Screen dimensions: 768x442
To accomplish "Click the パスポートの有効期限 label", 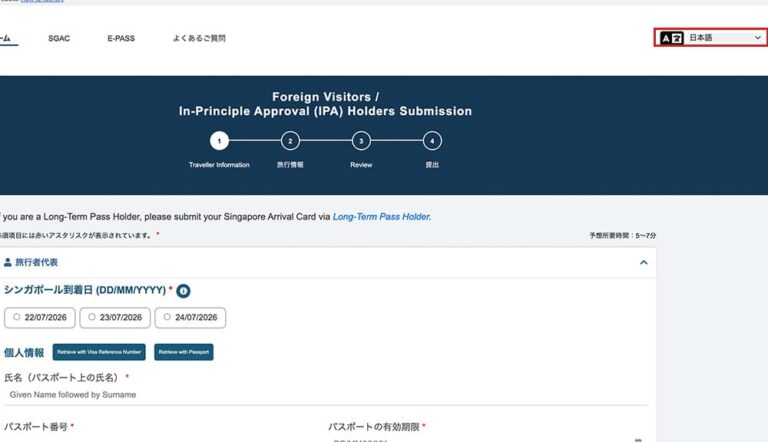I will [x=374, y=427].
